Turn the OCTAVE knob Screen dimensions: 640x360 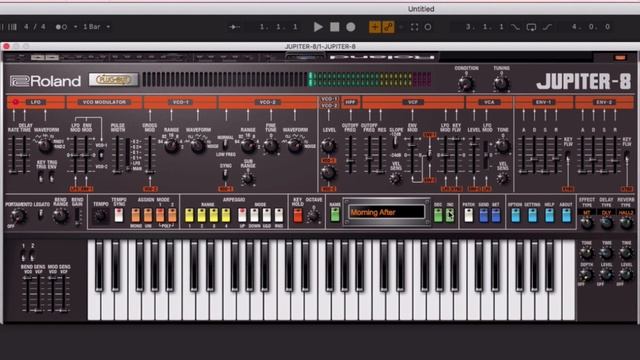tap(313, 216)
